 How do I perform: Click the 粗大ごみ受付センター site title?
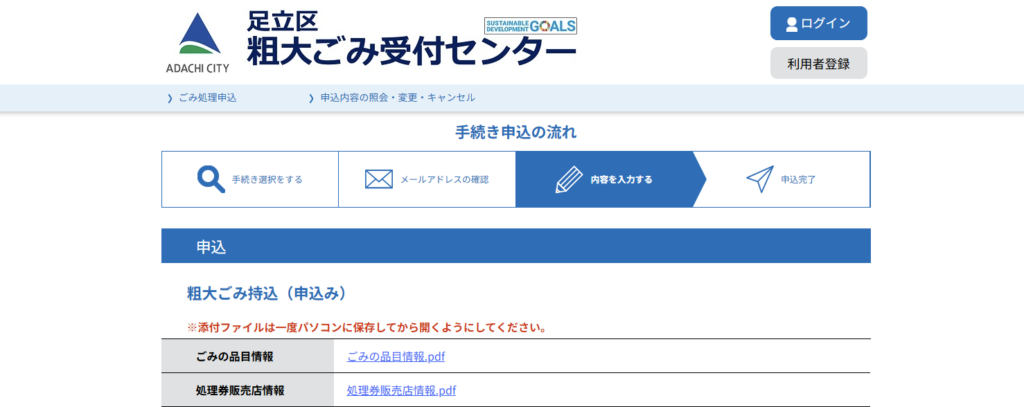pos(411,49)
